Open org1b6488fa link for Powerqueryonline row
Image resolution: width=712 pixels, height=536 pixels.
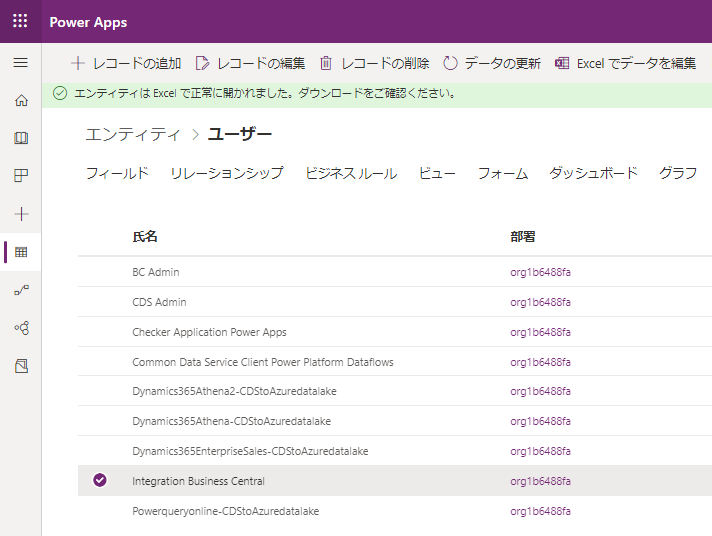[x=540, y=511]
